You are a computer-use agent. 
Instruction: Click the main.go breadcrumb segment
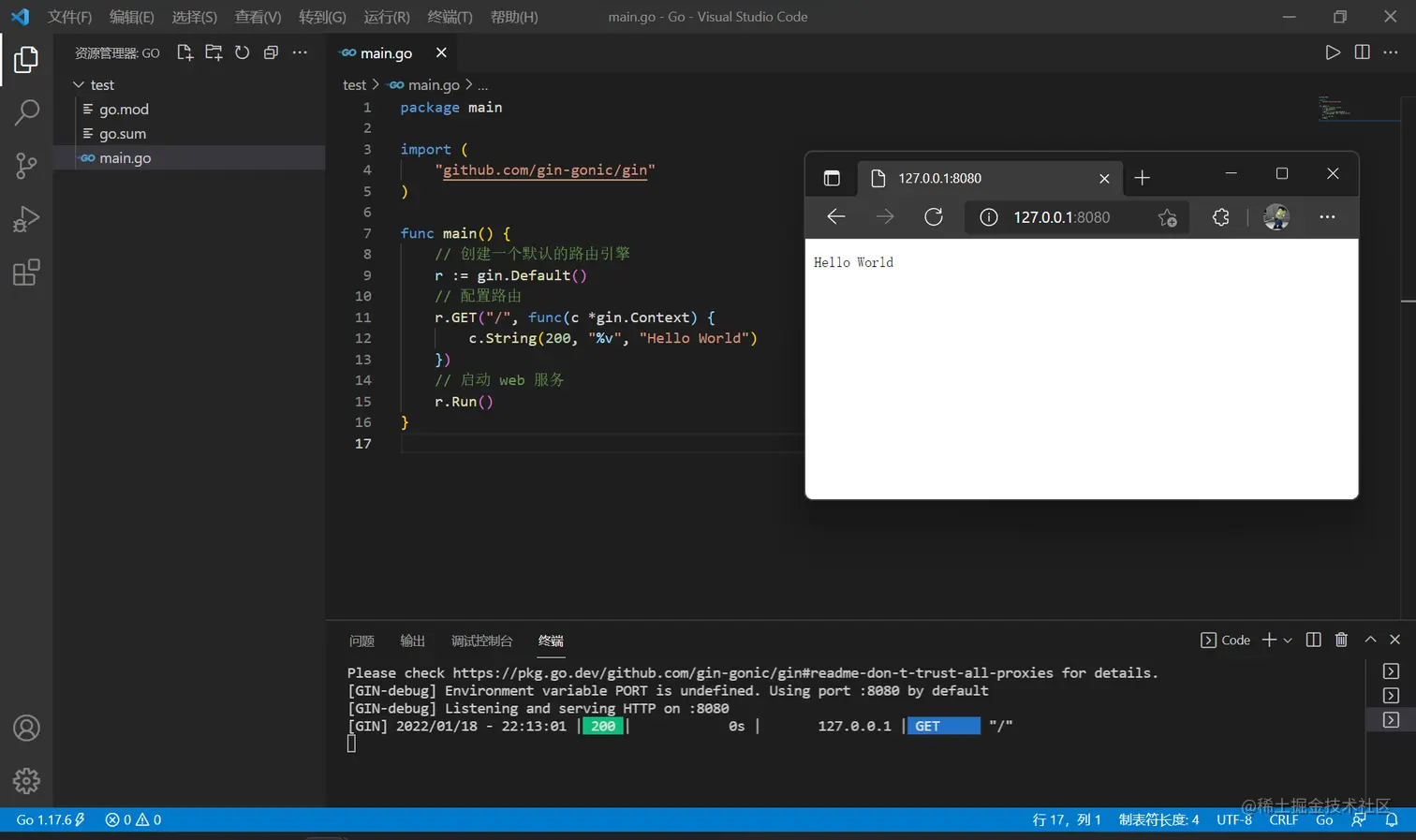coord(424,84)
